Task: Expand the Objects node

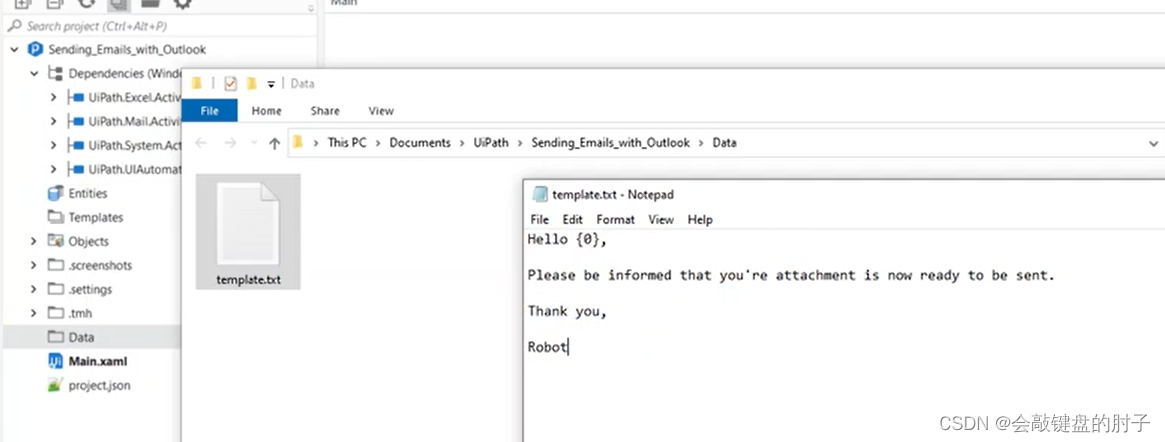Action: click(34, 241)
